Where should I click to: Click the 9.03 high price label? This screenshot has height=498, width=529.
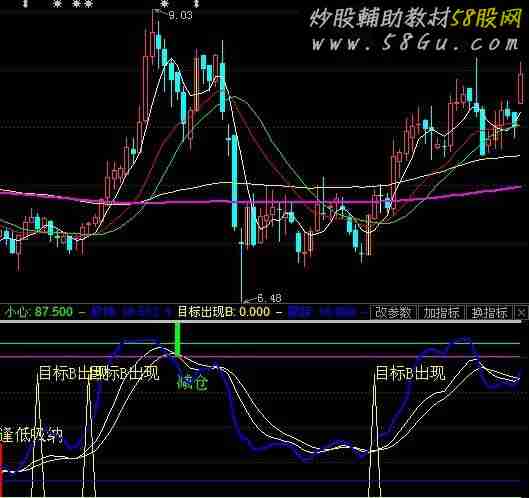[180, 16]
